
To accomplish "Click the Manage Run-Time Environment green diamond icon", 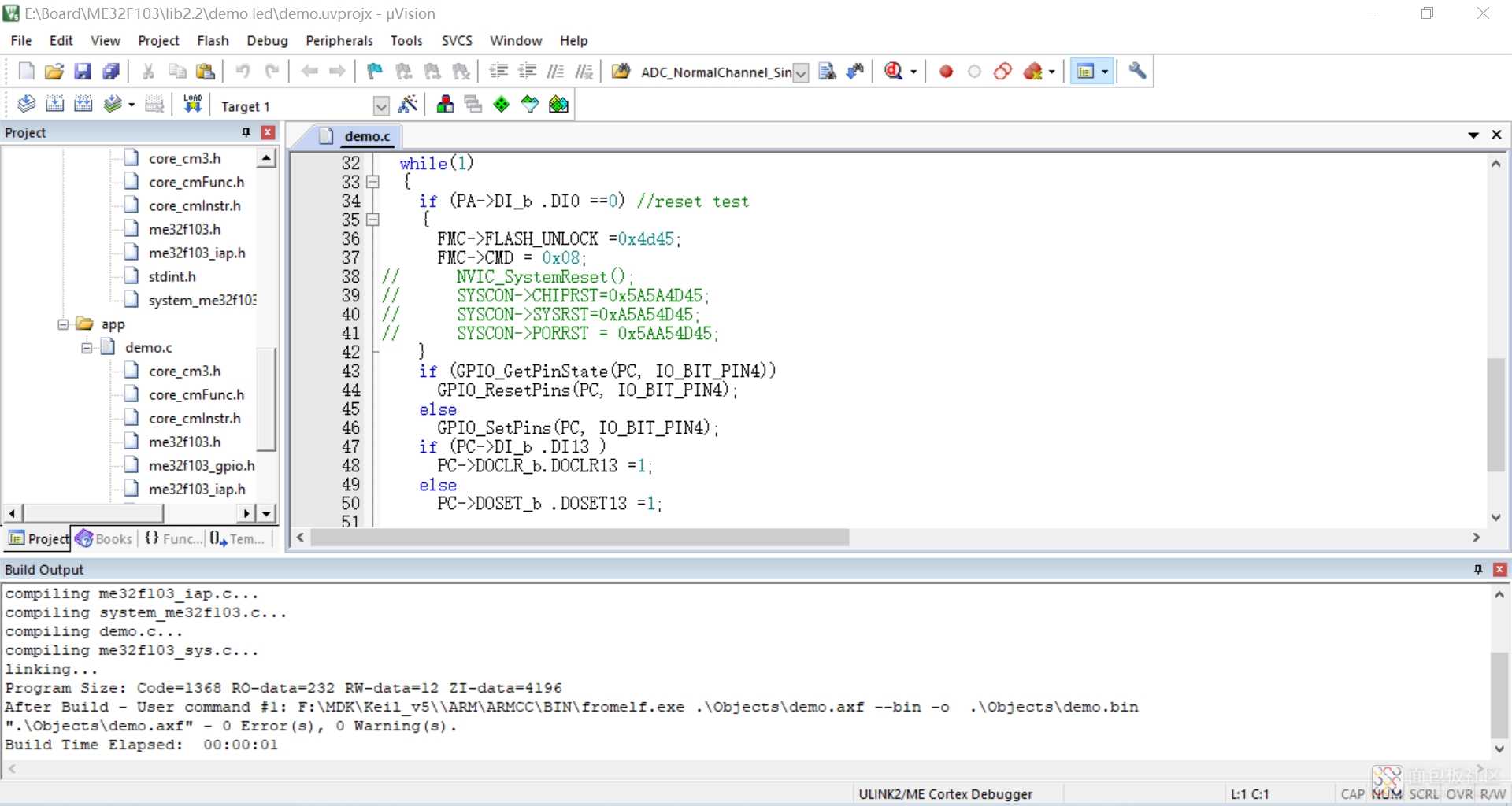I will [x=502, y=104].
